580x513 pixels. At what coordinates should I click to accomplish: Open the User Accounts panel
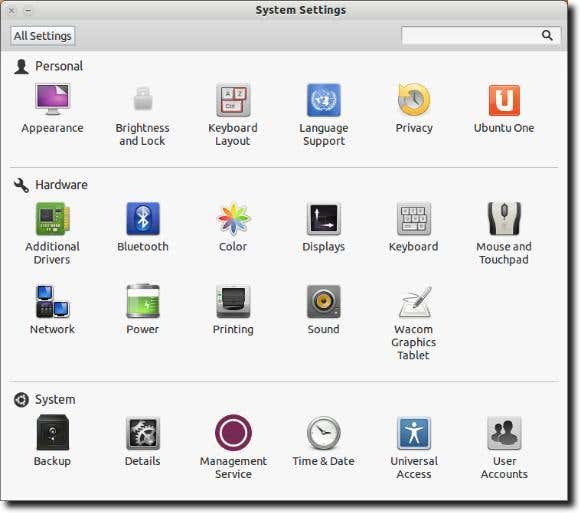tap(504, 448)
